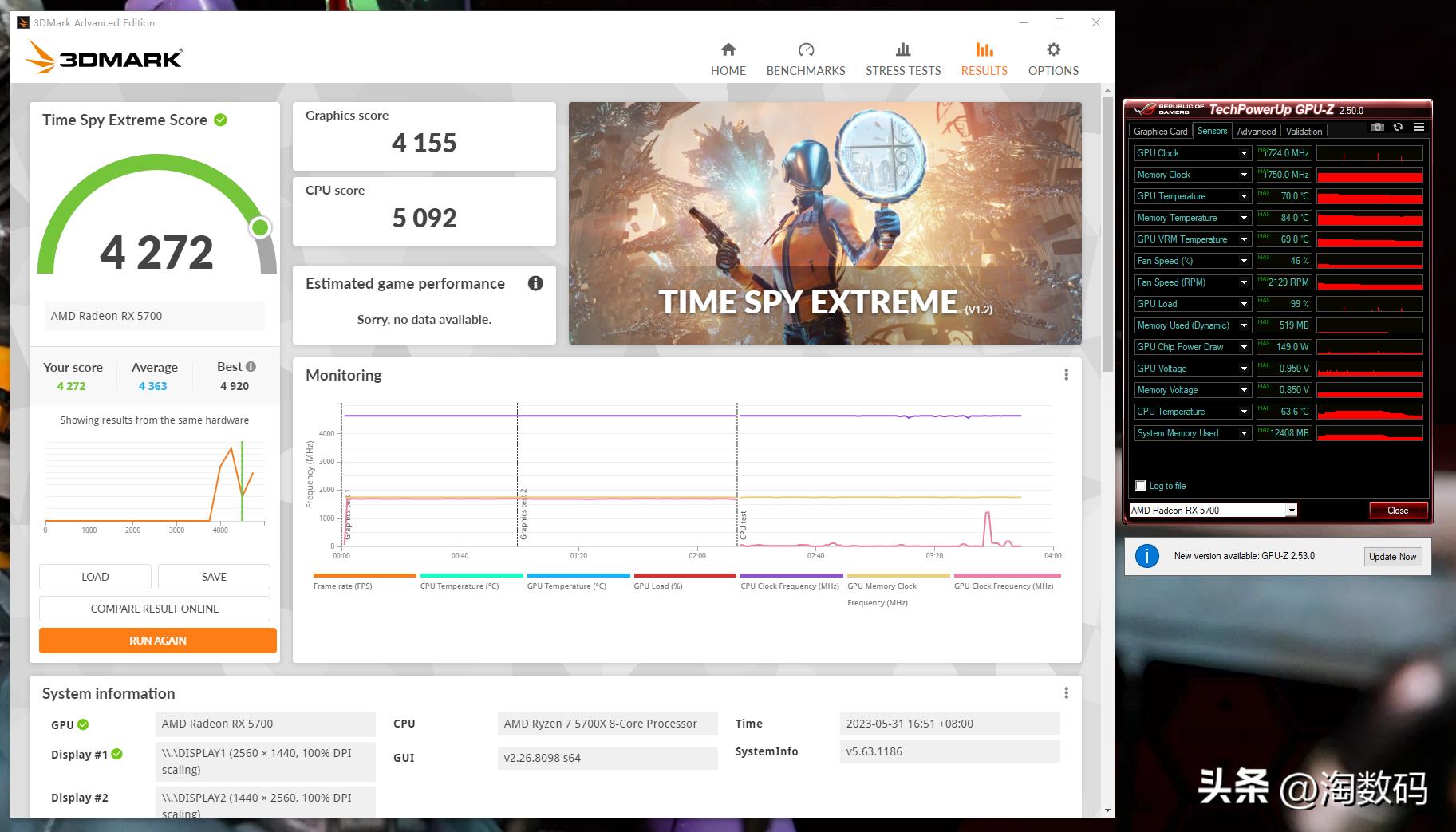Switch to the Graphics Card tab in GPU-Z

(1160, 132)
